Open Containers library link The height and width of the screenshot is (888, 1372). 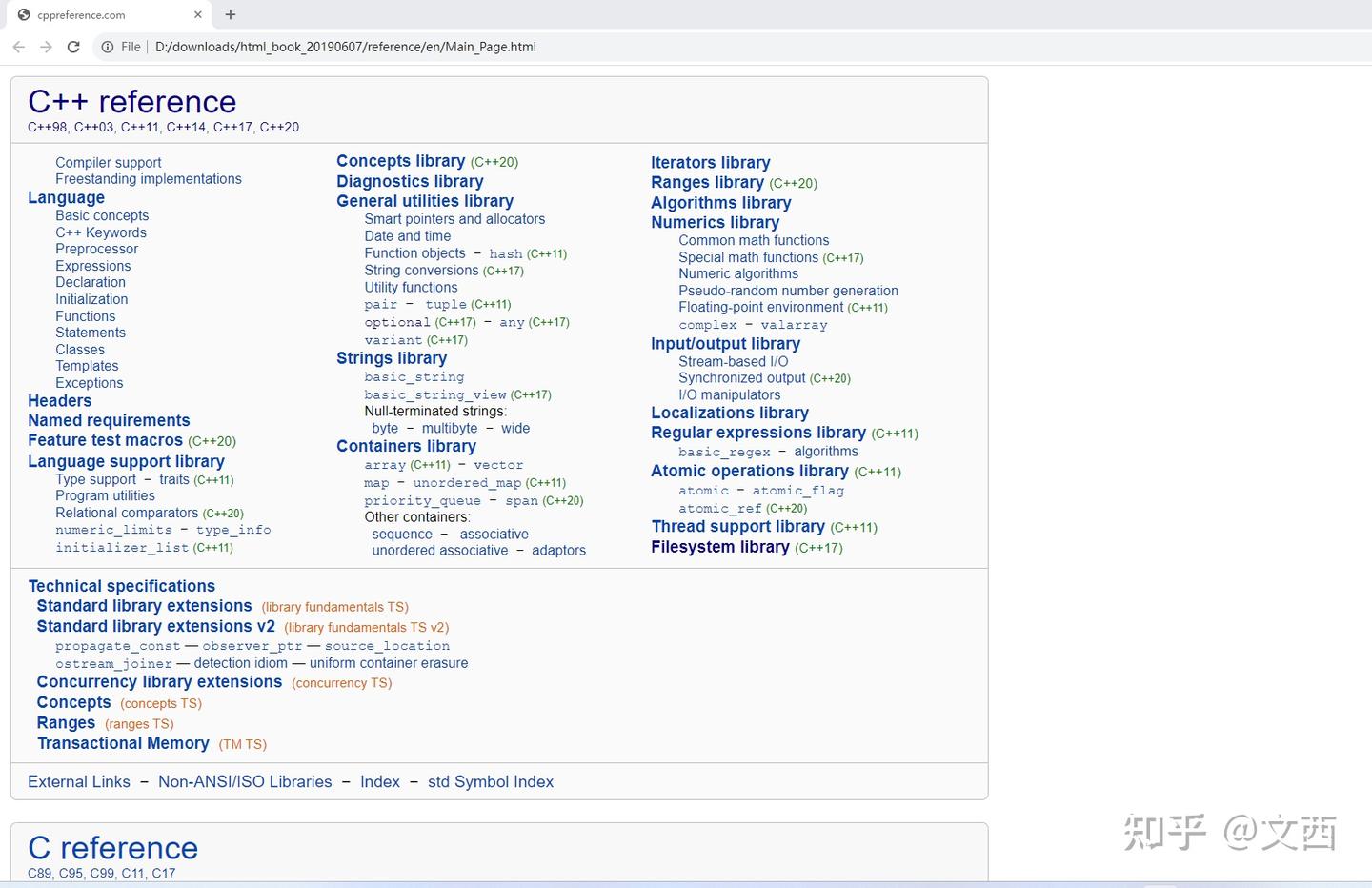point(406,446)
